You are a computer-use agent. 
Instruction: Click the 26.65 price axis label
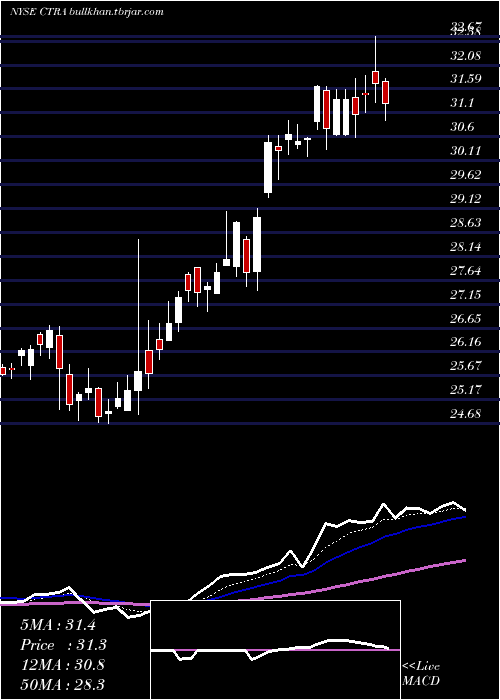(466, 318)
